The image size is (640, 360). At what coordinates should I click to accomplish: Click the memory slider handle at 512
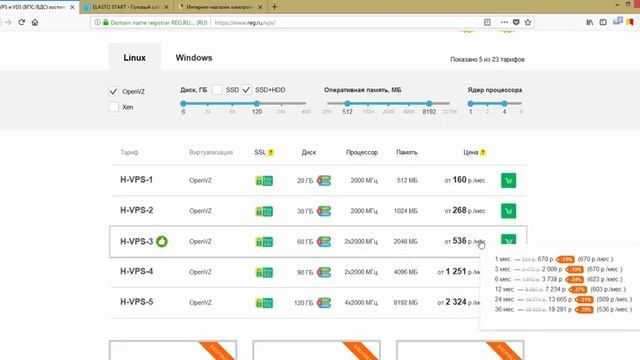(x=347, y=104)
